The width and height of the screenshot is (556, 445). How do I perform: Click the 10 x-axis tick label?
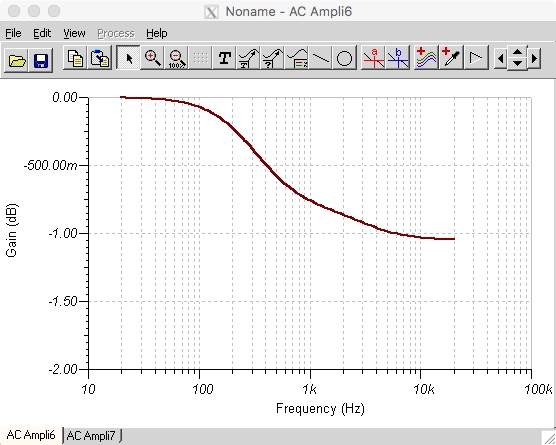[x=88, y=389]
